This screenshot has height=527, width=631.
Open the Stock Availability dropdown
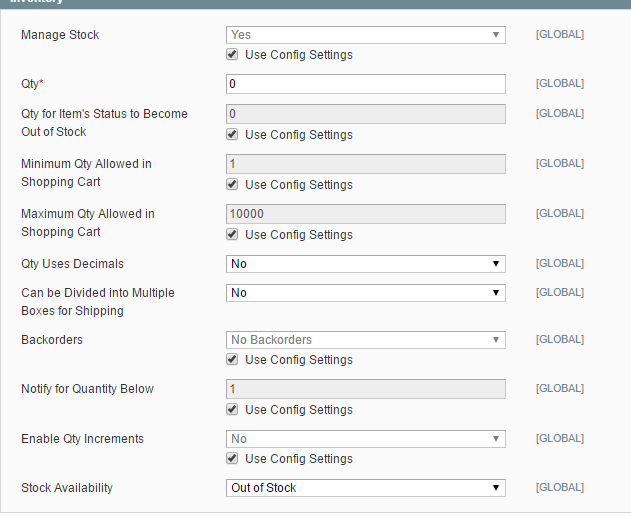click(365, 488)
